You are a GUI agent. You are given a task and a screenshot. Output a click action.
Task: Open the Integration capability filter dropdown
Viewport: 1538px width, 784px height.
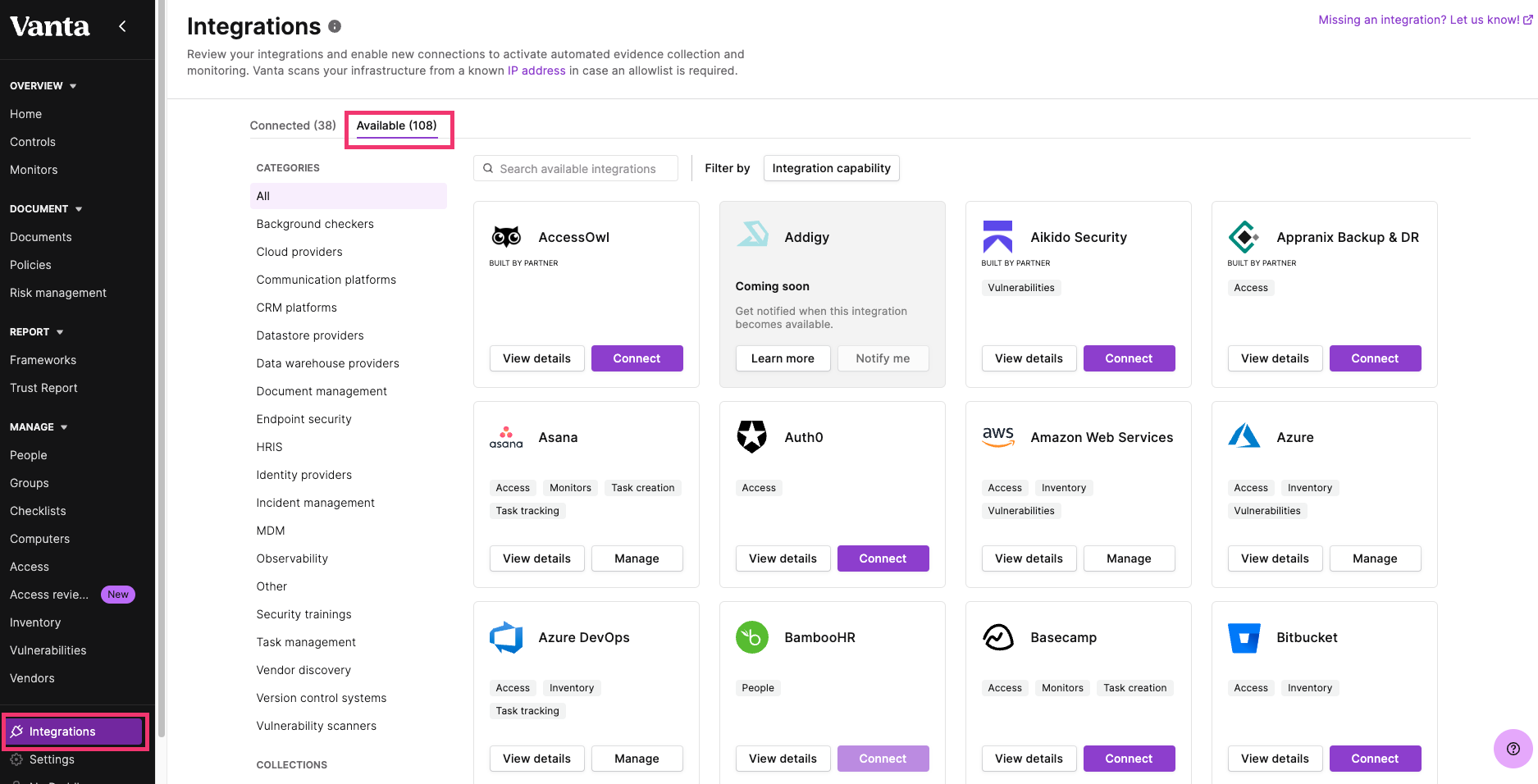pyautogui.click(x=831, y=168)
